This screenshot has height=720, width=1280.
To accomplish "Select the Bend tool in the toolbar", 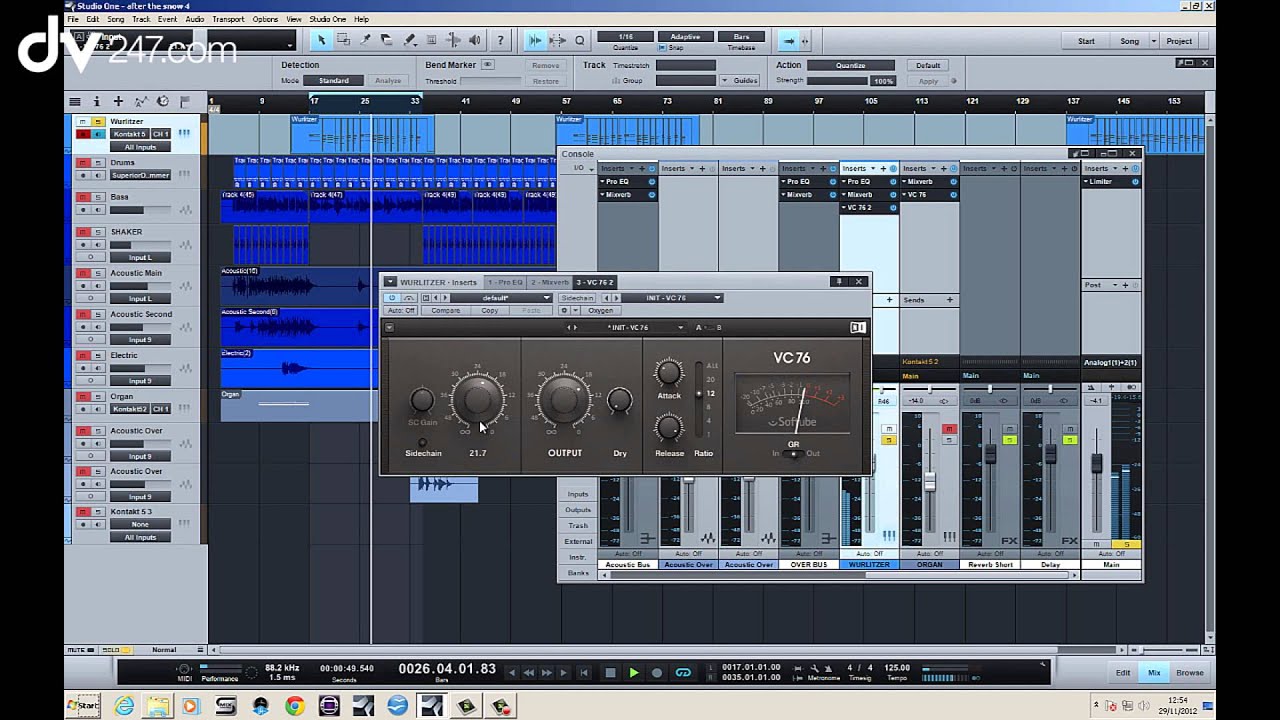I will pos(453,40).
